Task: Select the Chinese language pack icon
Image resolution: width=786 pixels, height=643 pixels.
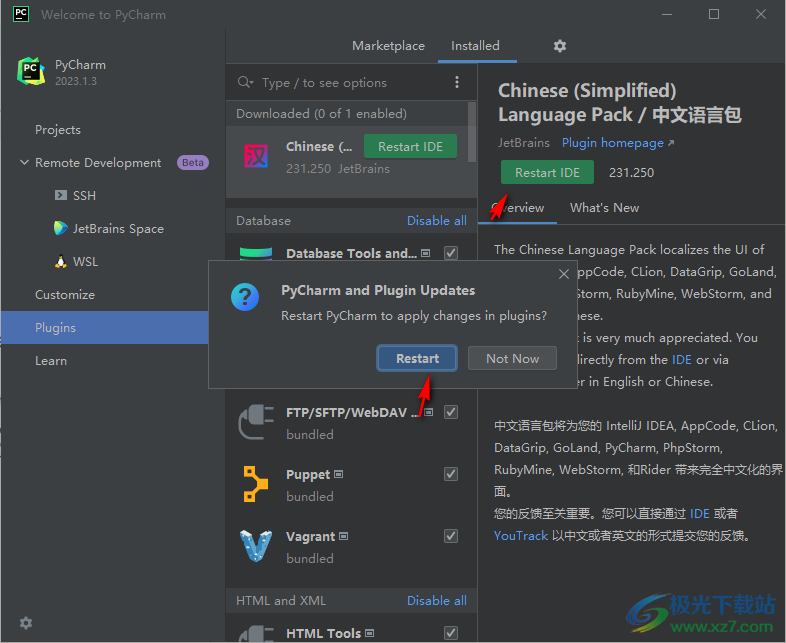Action: point(256,156)
